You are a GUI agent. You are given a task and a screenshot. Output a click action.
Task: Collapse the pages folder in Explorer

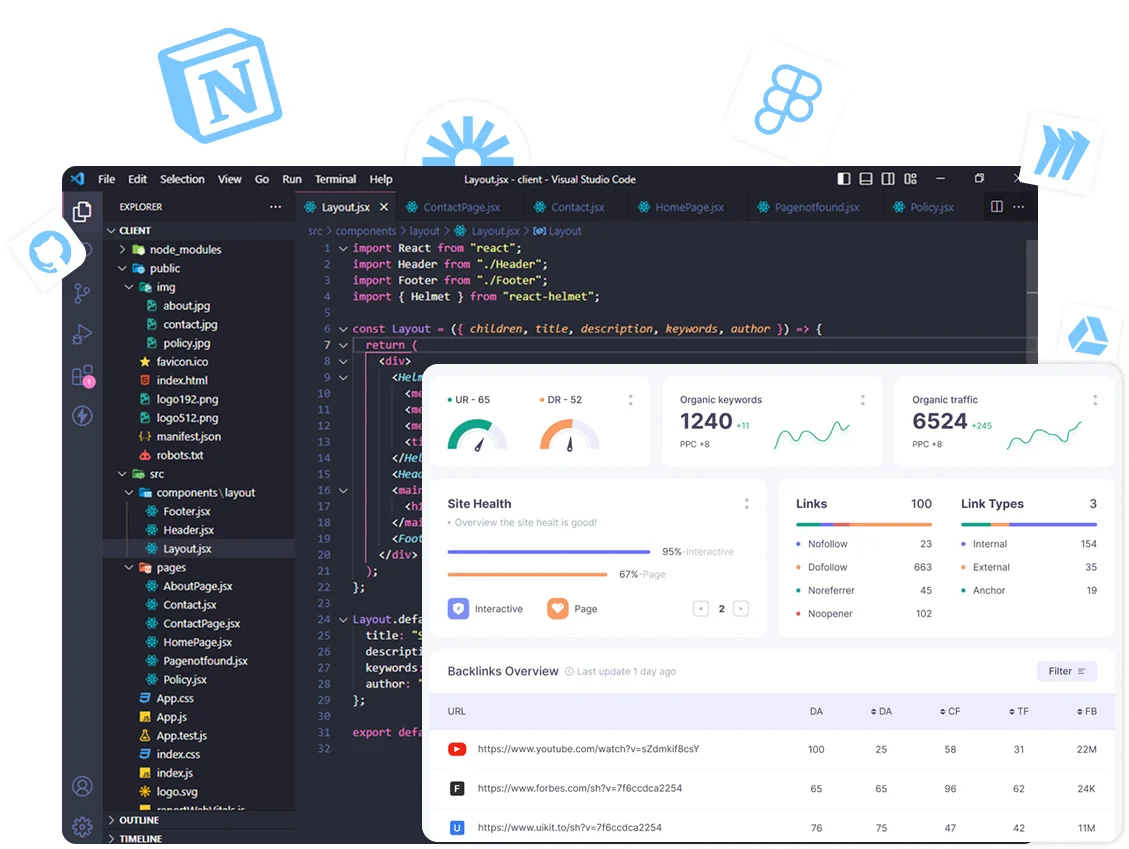[x=171, y=567]
